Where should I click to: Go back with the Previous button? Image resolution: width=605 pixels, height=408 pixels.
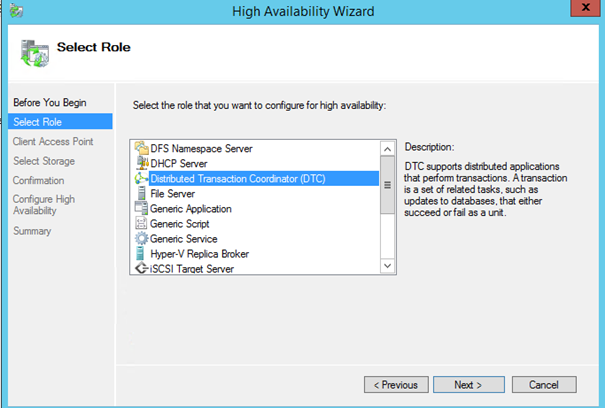click(x=396, y=384)
